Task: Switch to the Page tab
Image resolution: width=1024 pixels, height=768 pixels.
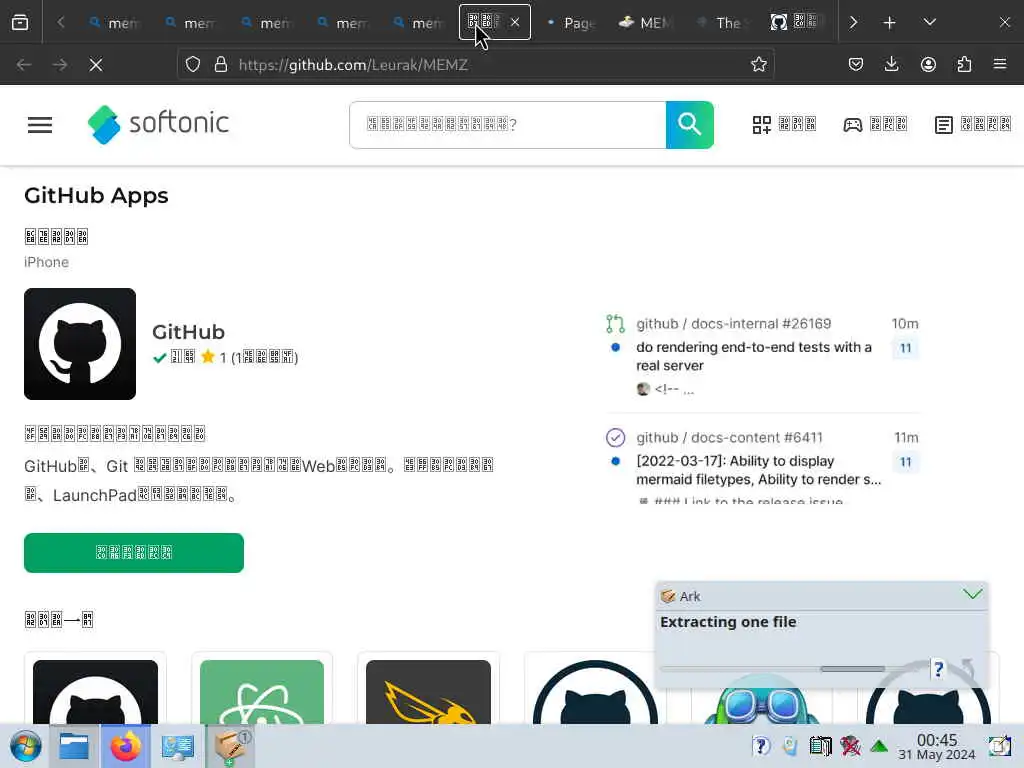Action: point(570,23)
